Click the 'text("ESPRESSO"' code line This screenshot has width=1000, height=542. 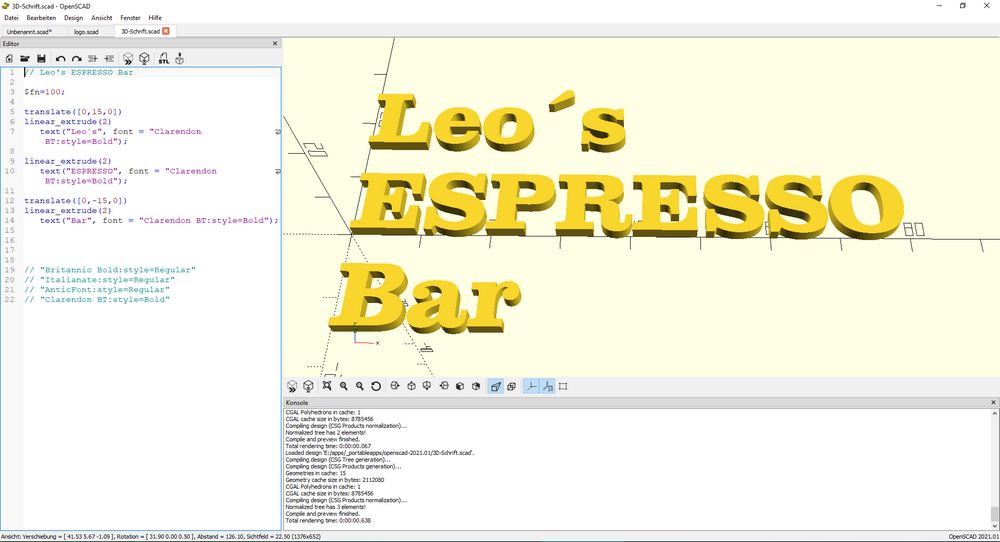pos(128,171)
